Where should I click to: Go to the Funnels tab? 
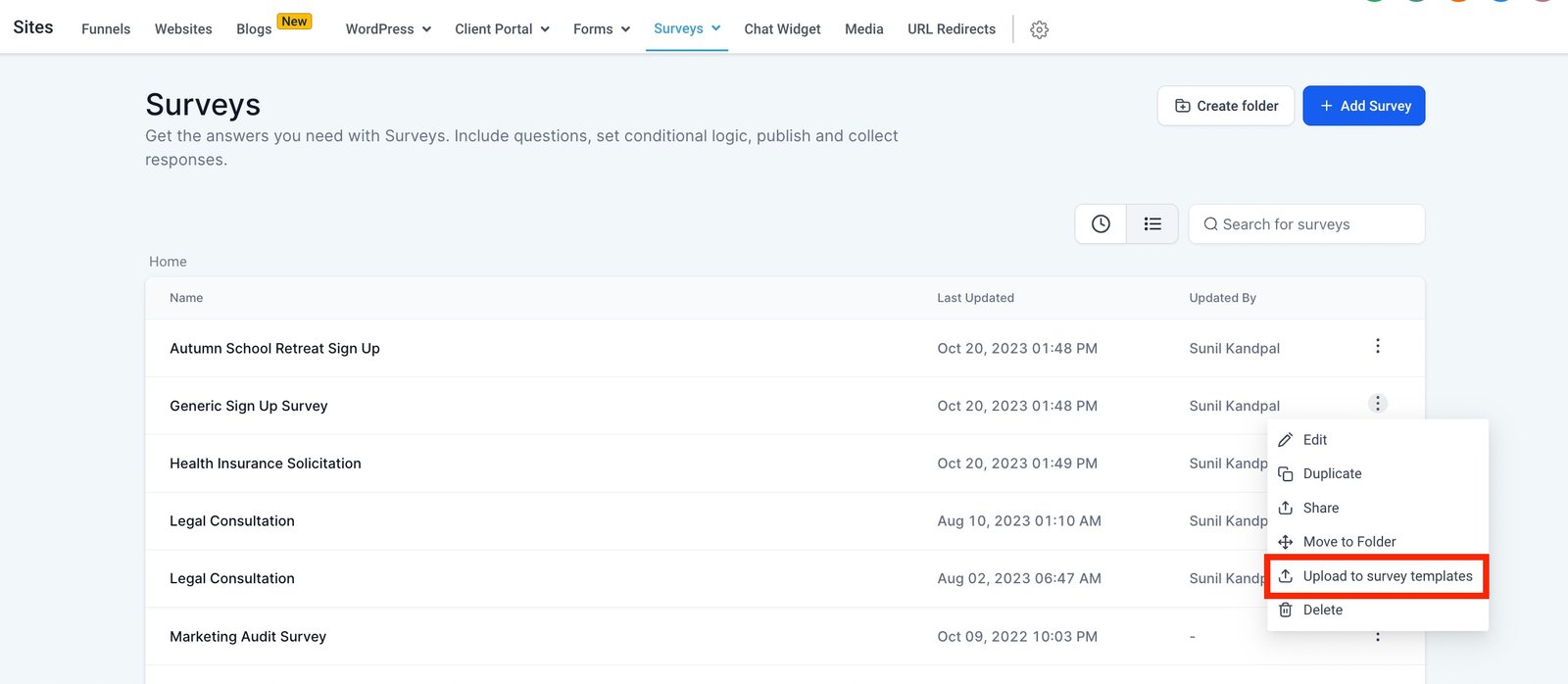[x=106, y=29]
